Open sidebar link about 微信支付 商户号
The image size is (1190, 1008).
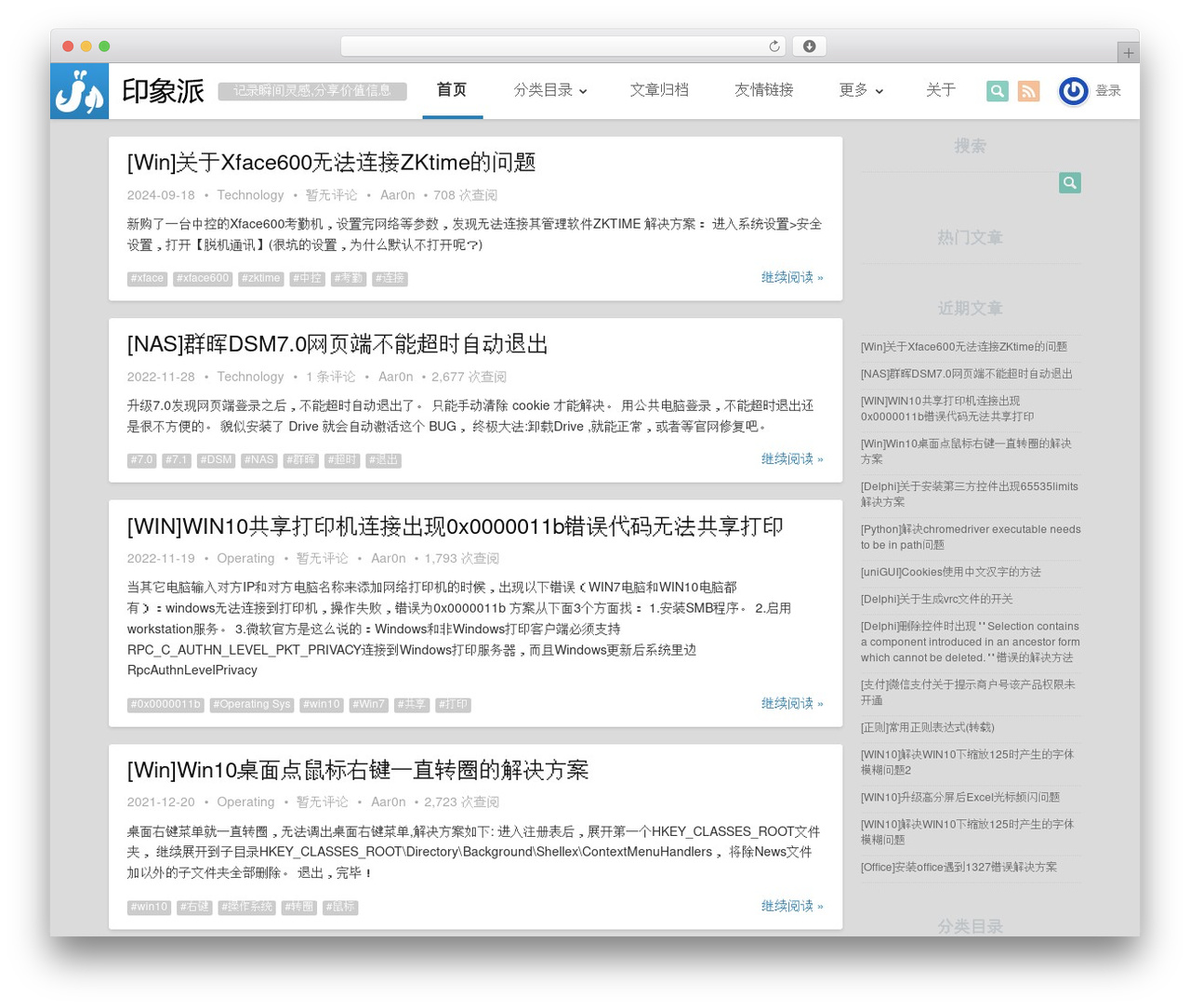[968, 692]
